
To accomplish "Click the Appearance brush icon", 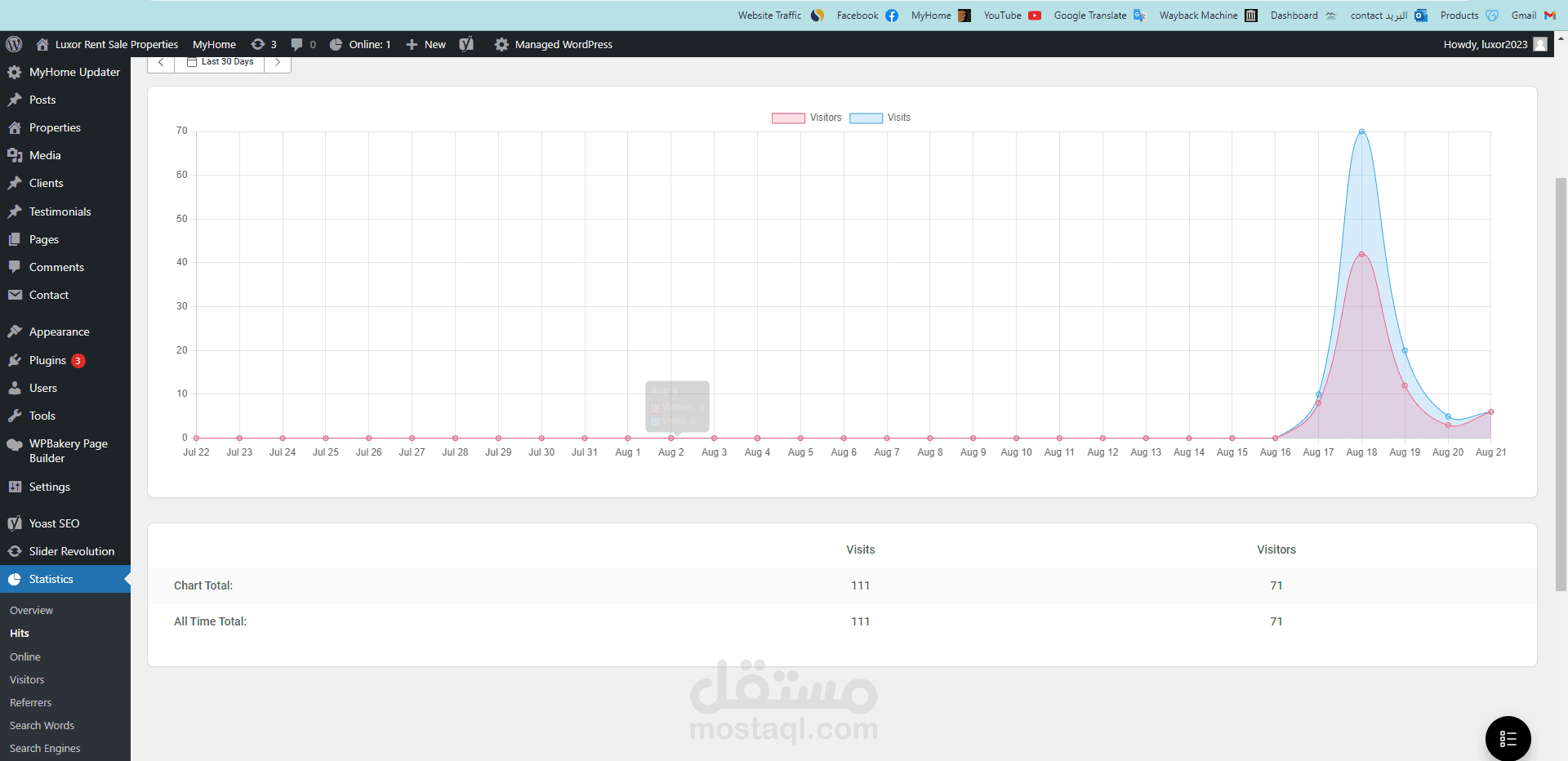I will point(15,332).
